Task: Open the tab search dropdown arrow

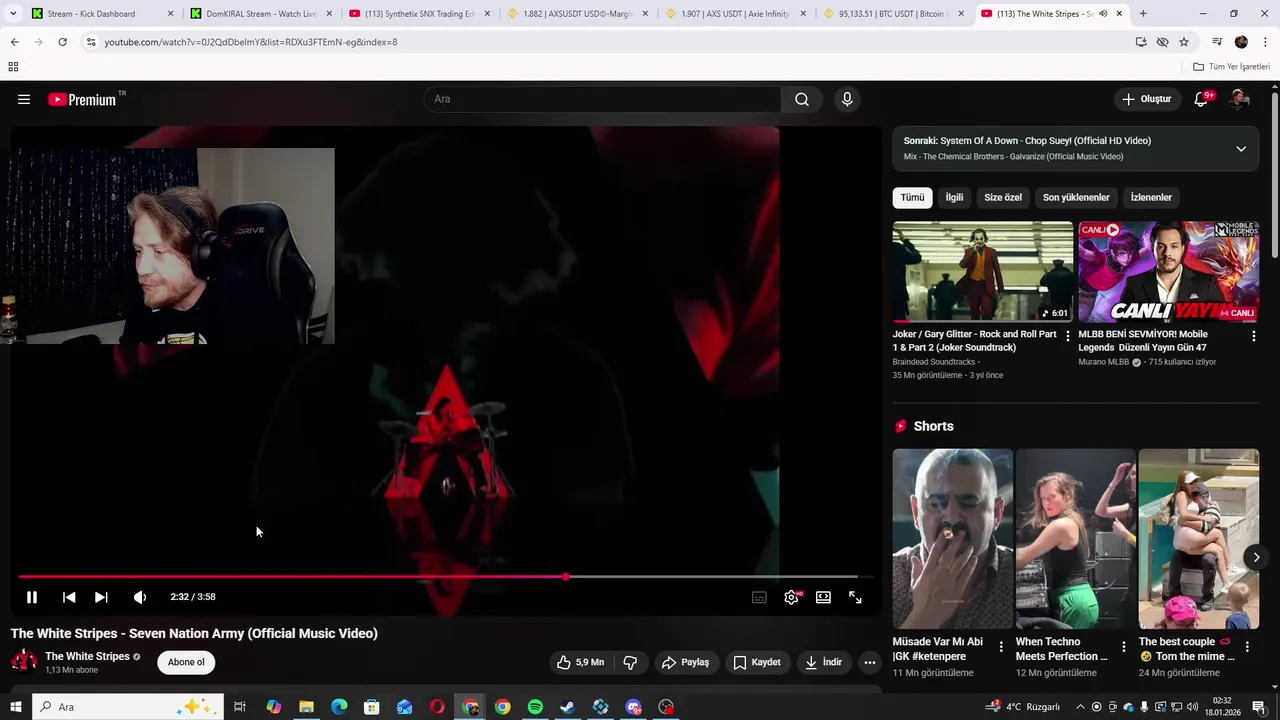Action: (x=13, y=14)
